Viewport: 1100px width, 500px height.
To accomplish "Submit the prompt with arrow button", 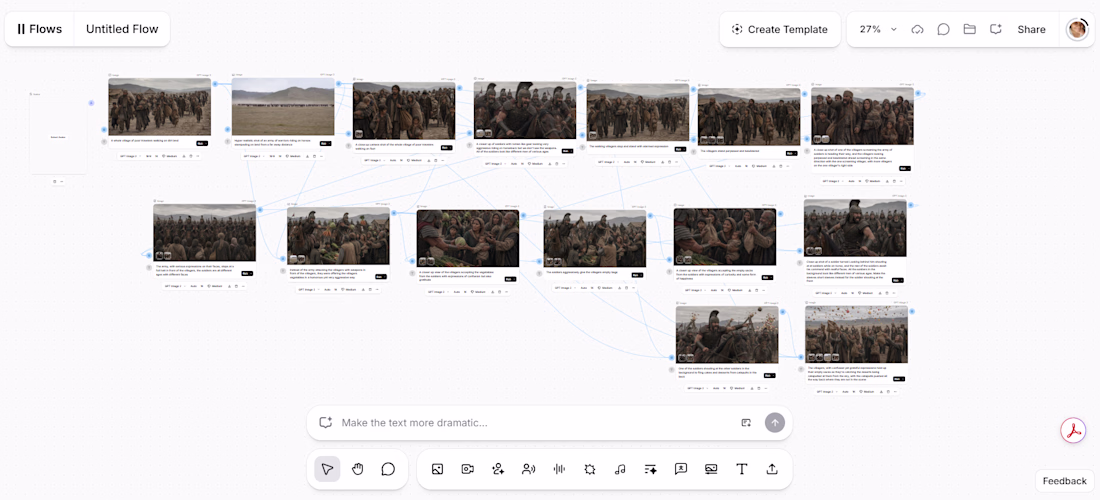I will coord(774,423).
